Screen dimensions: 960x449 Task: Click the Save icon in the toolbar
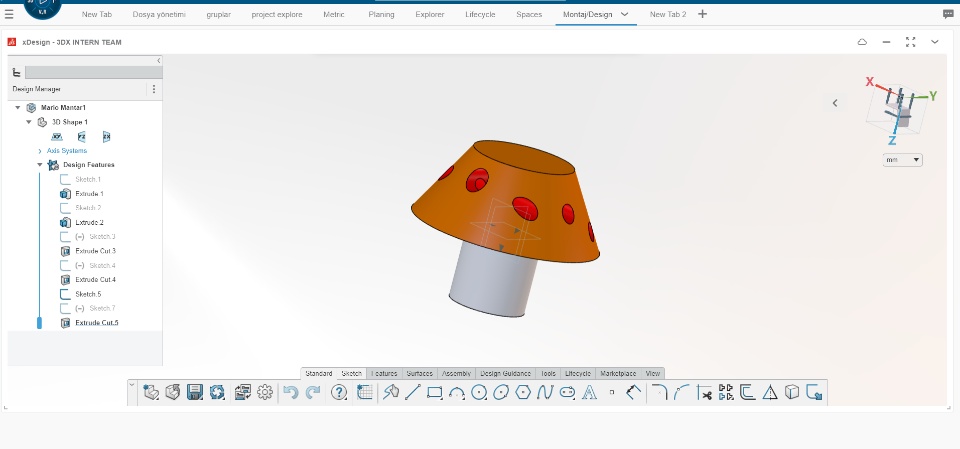195,392
